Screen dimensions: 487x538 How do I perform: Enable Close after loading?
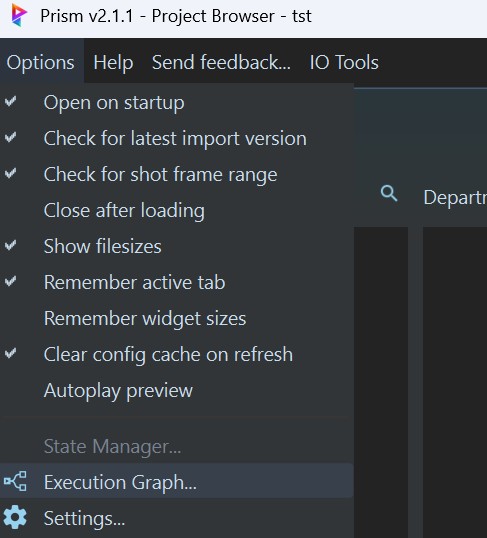177,210
